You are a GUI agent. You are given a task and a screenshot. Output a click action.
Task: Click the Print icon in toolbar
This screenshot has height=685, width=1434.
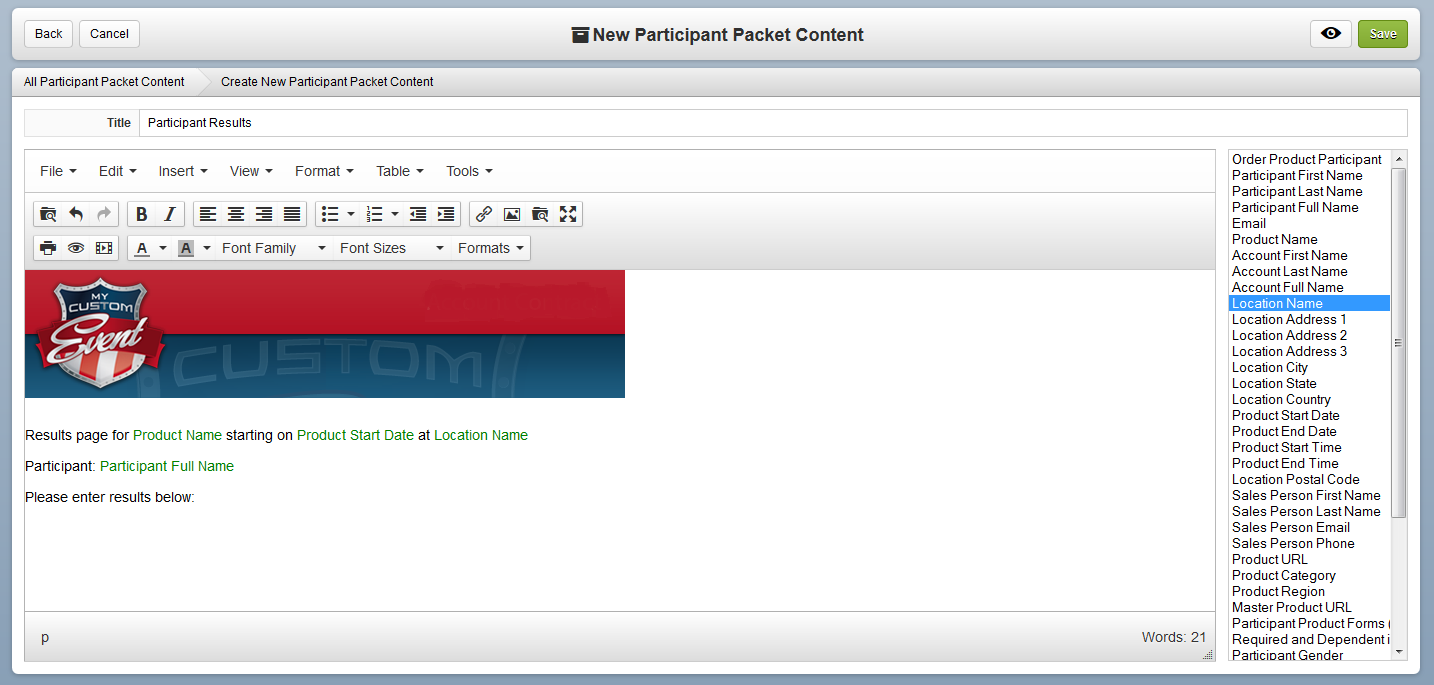(48, 248)
